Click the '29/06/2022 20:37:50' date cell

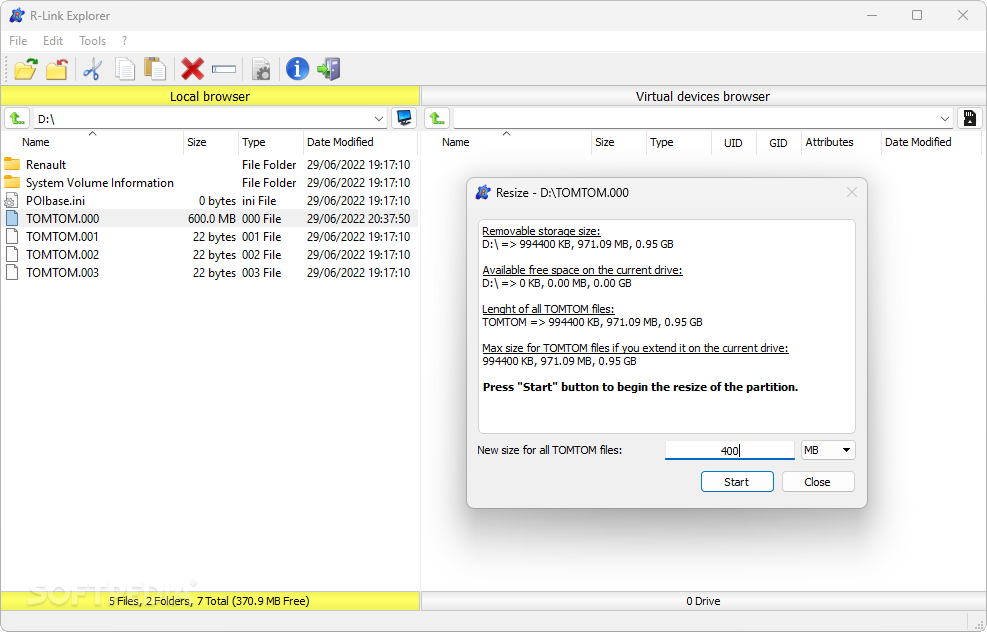[358, 218]
